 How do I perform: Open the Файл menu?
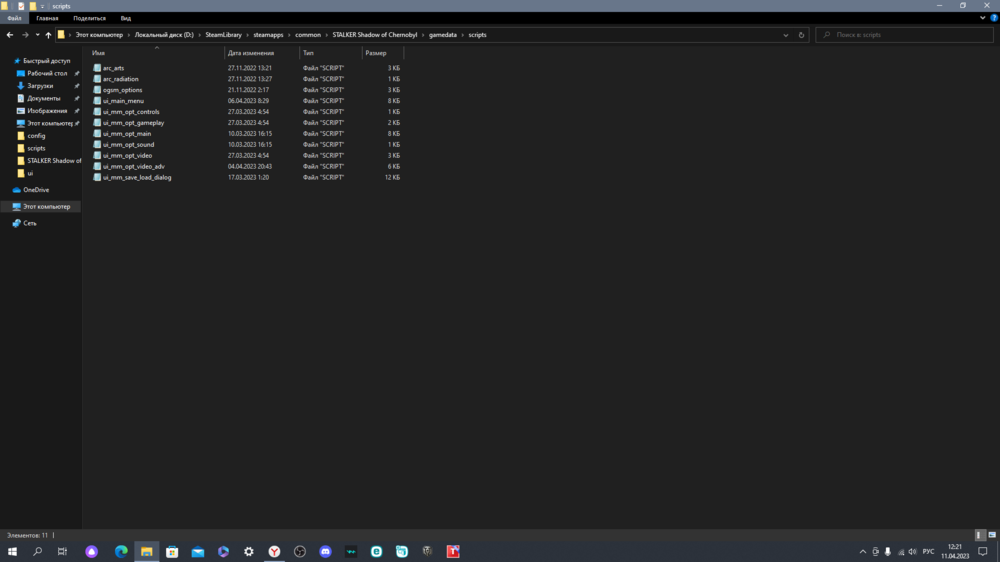pyautogui.click(x=14, y=18)
